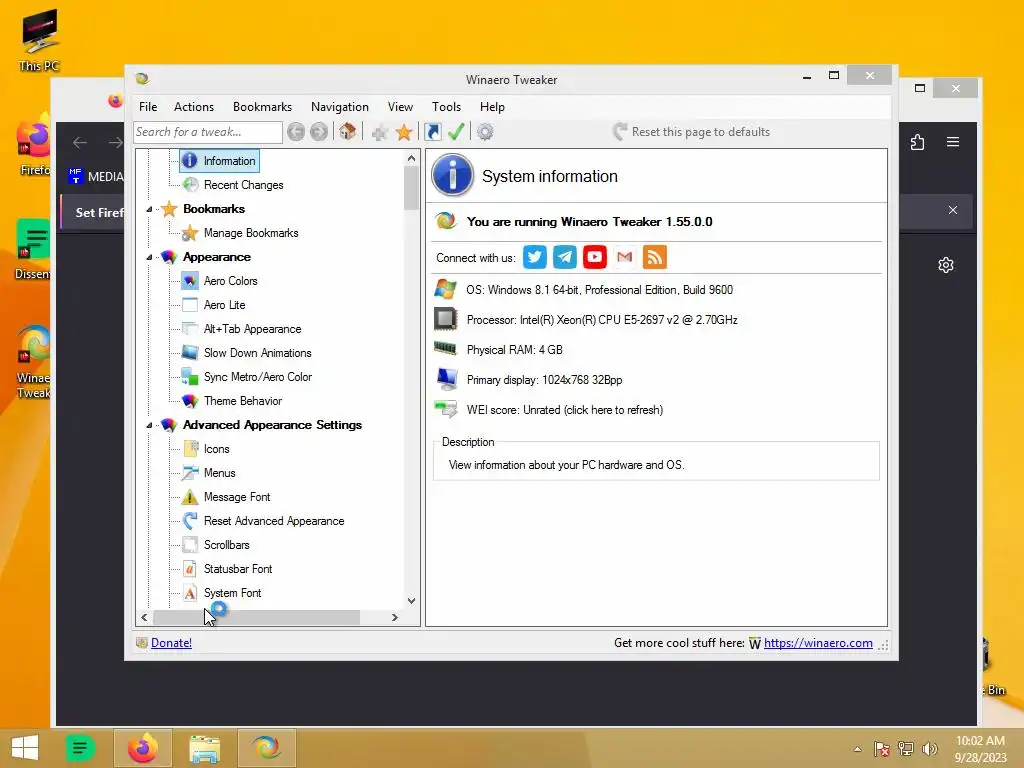This screenshot has width=1024, height=768.
Task: Open the RSS feed icon
Action: pos(655,257)
